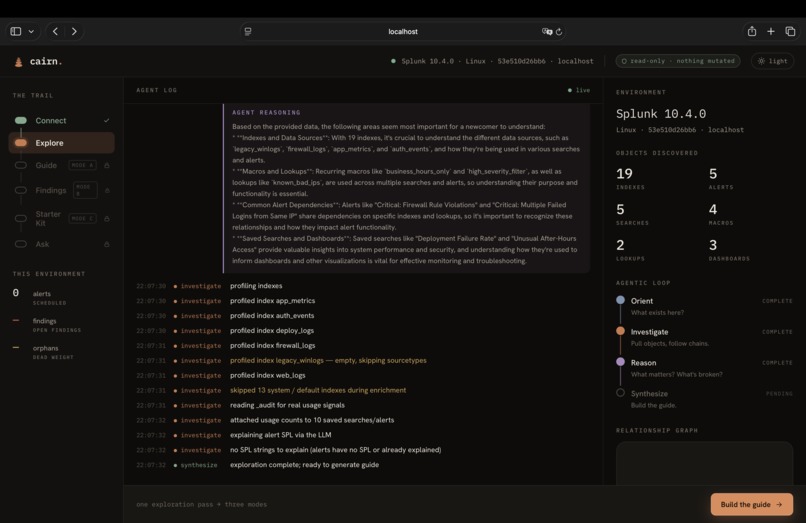Click the cairn flame logo icon

(19, 62)
